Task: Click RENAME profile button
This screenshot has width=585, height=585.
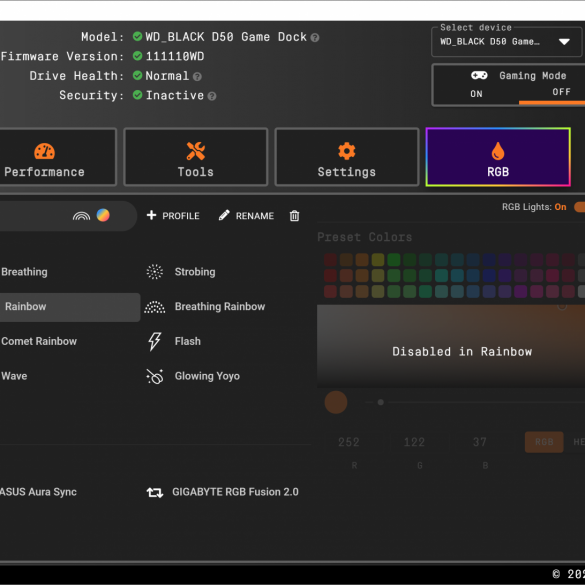Action: point(246,216)
